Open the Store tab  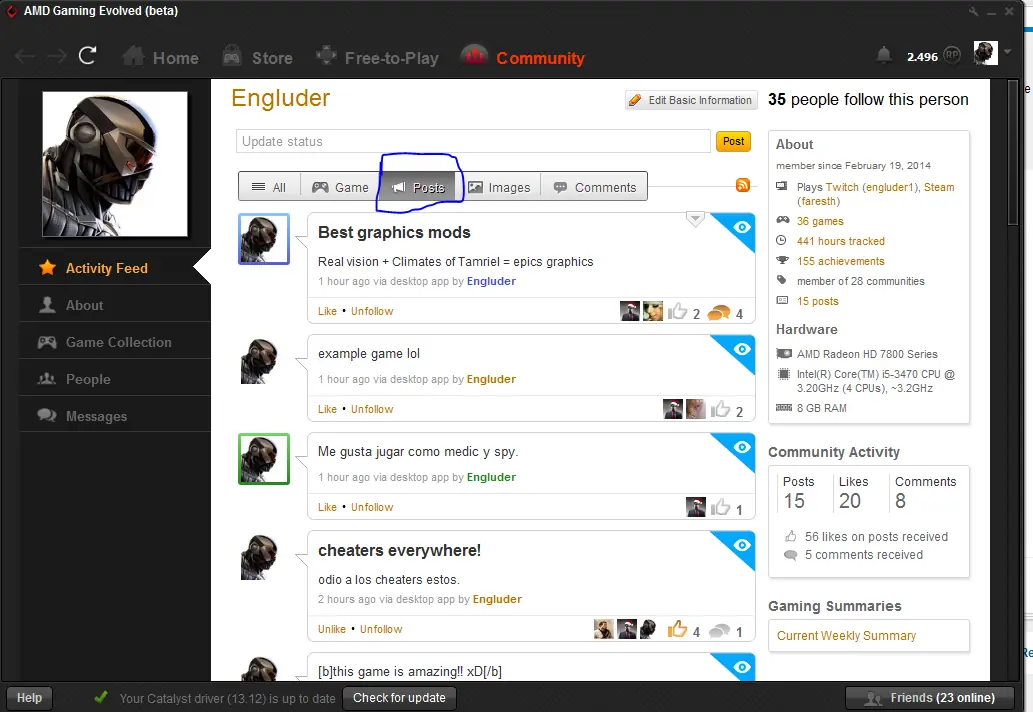(x=258, y=57)
